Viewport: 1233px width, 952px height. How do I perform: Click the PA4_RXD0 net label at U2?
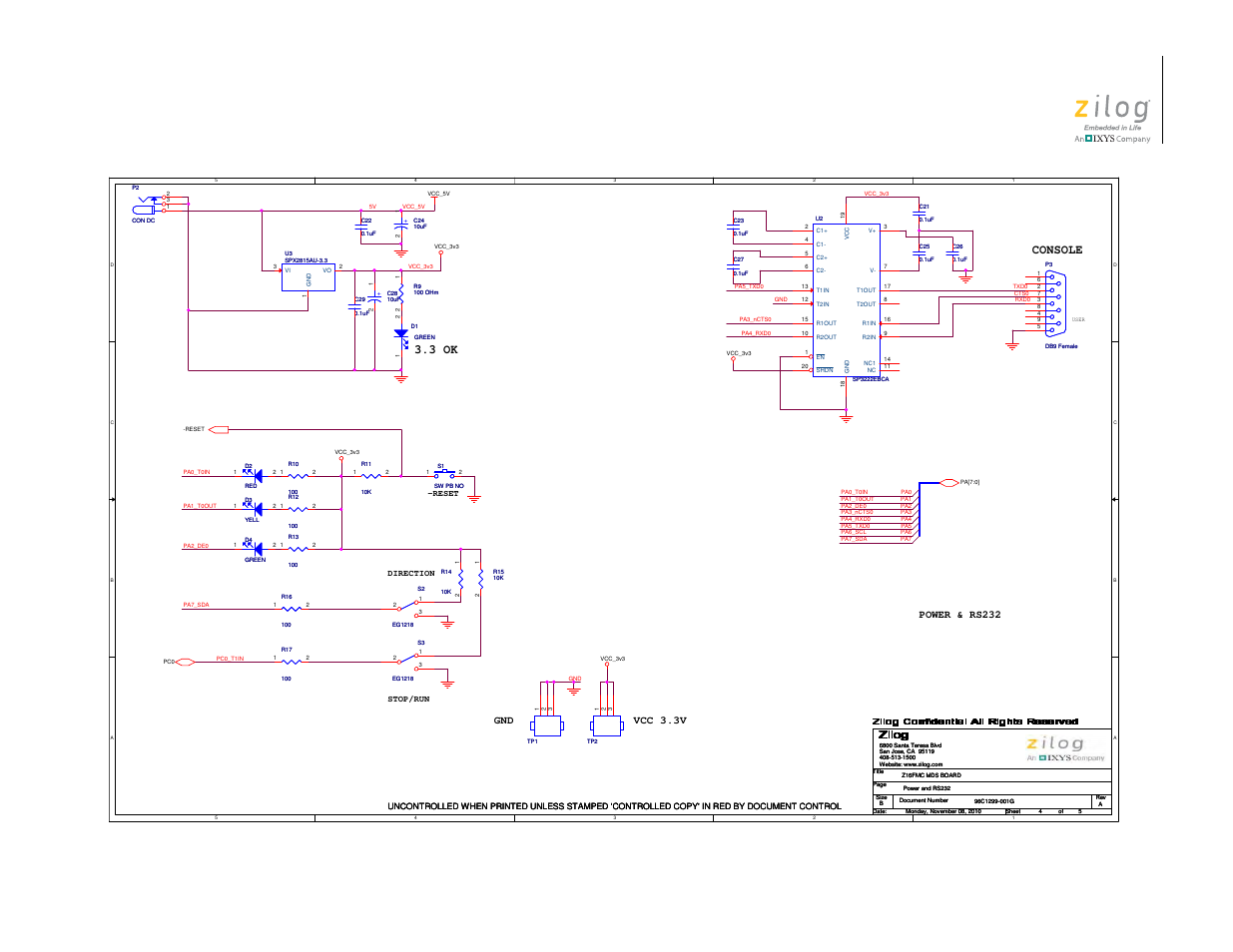(756, 333)
